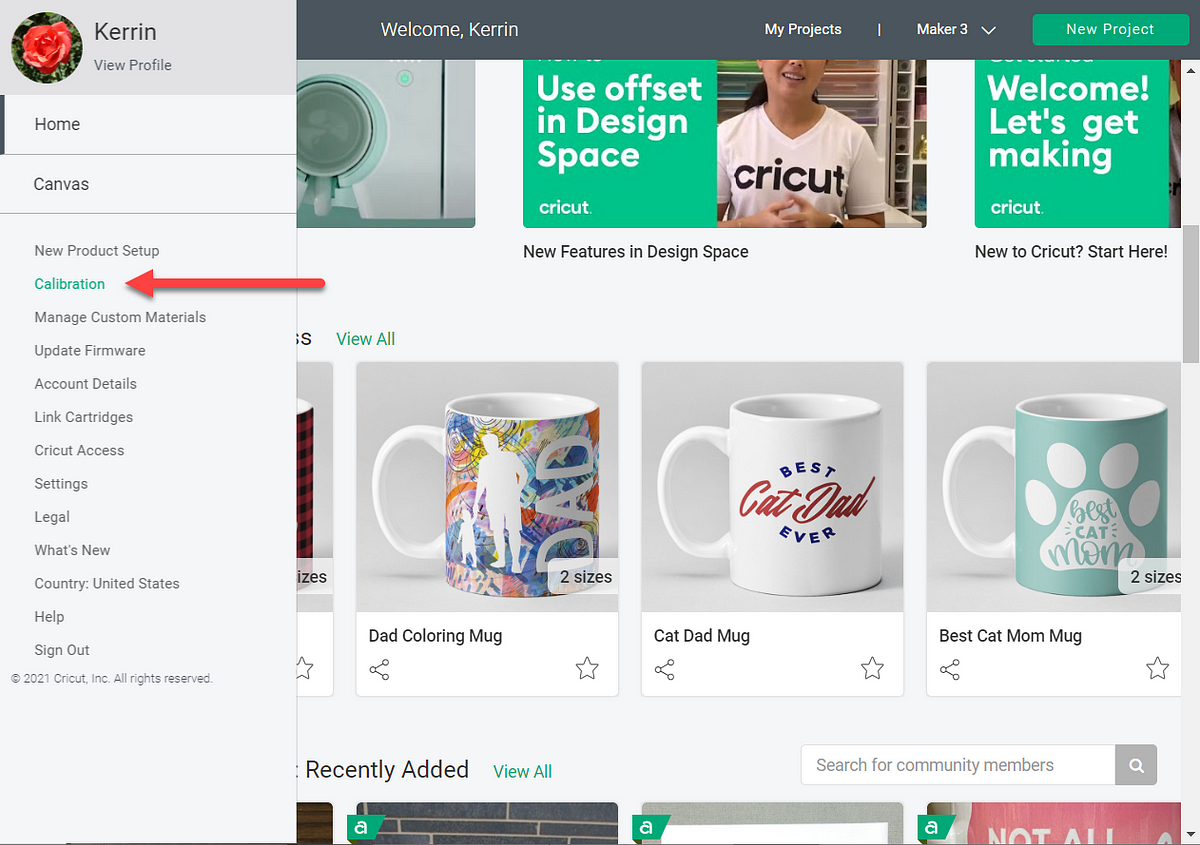This screenshot has height=845, width=1200.
Task: Click the Best Cat Mom Mug title
Action: pyautogui.click(x=1010, y=636)
